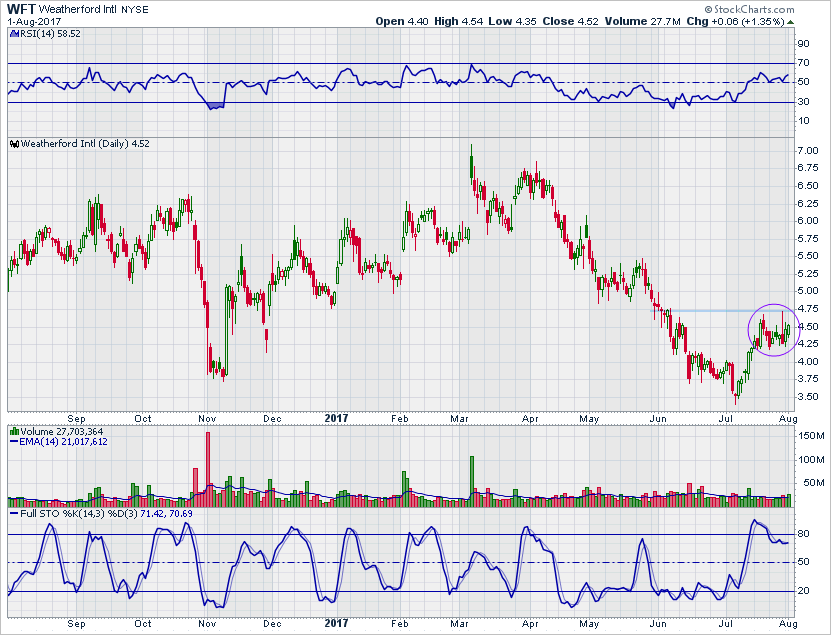This screenshot has height=635, width=831.
Task: Click the tall green volume bar in March
Action: [471, 474]
